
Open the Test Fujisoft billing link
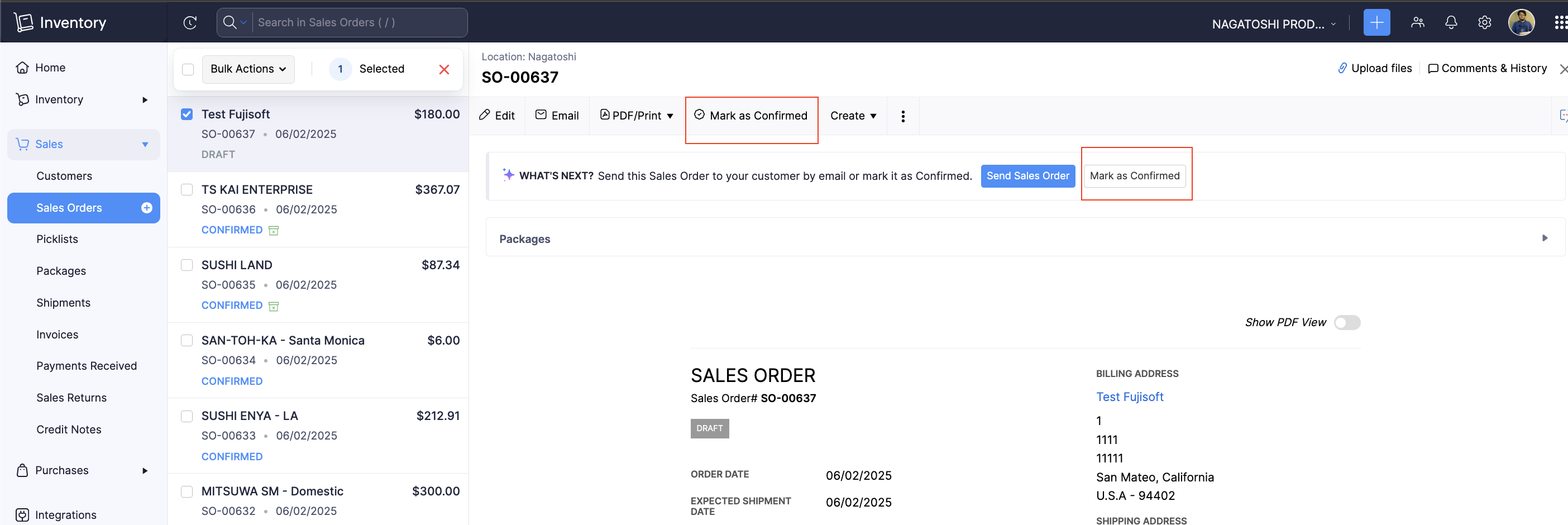point(1129,397)
